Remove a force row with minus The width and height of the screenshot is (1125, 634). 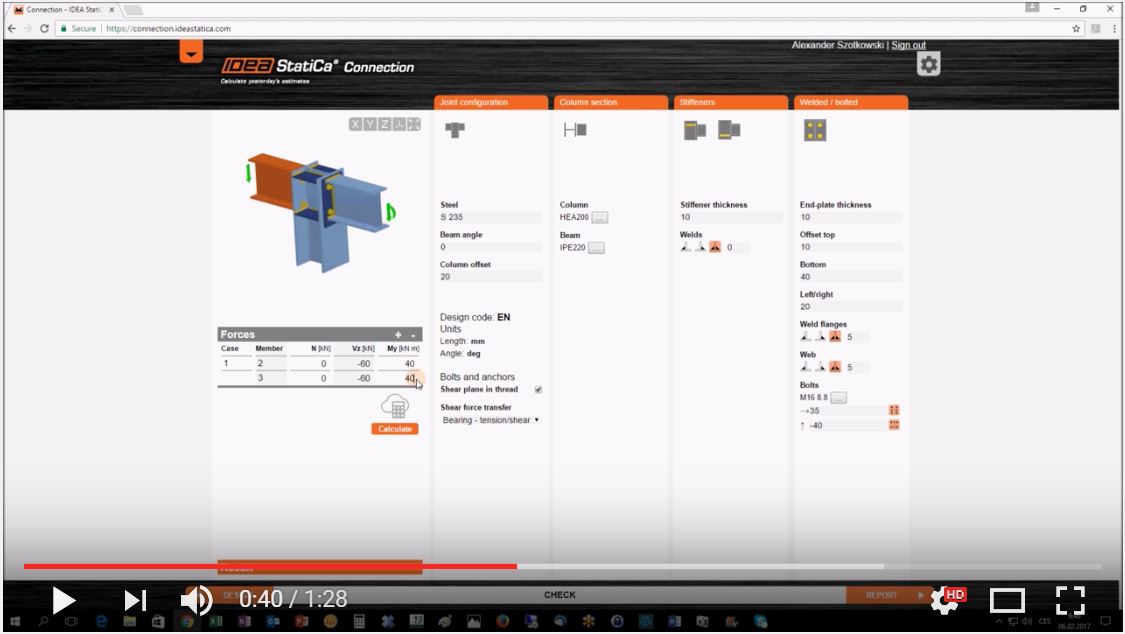pos(413,335)
